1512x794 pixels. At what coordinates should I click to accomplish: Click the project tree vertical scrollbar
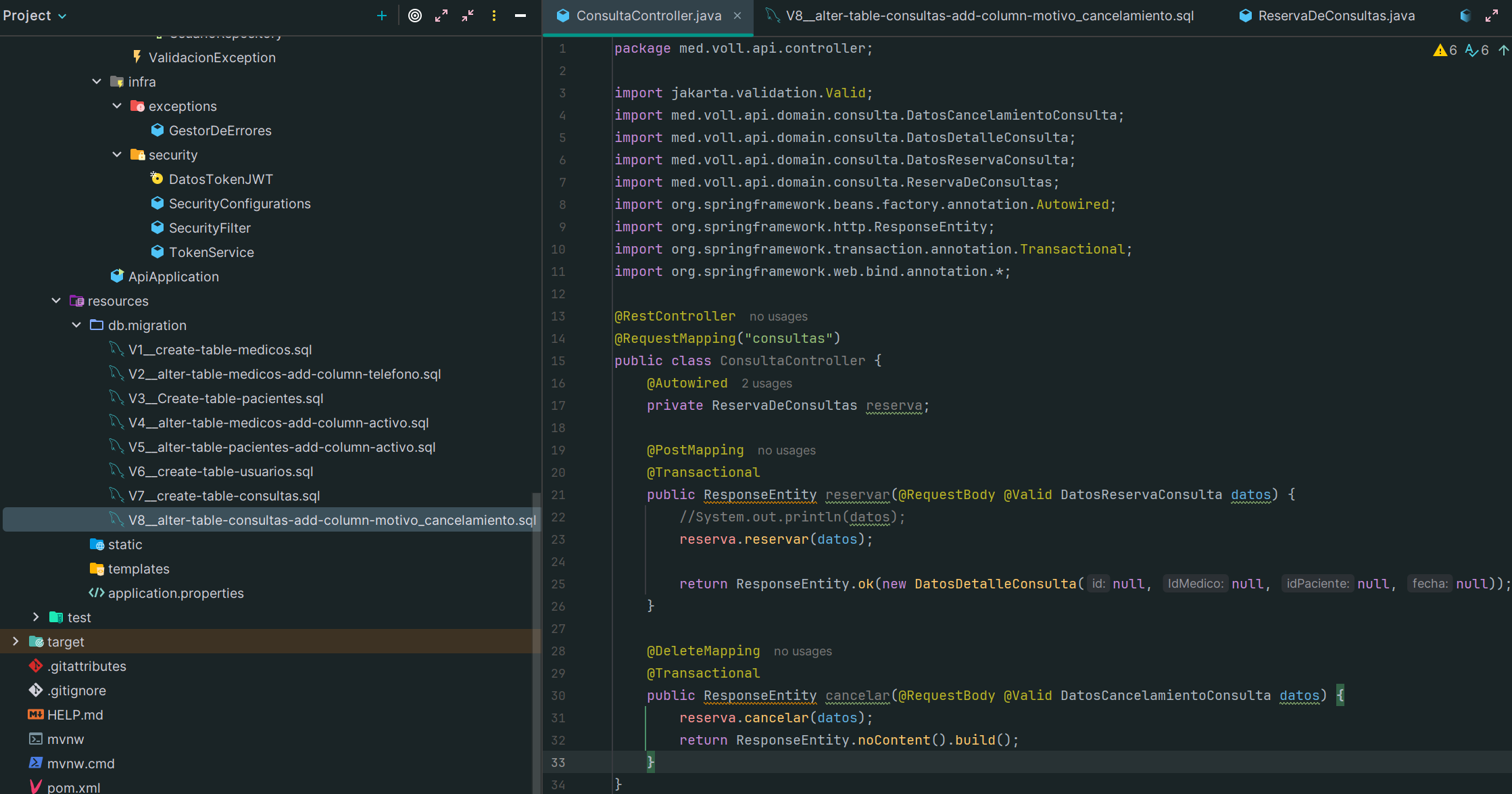coord(537,643)
